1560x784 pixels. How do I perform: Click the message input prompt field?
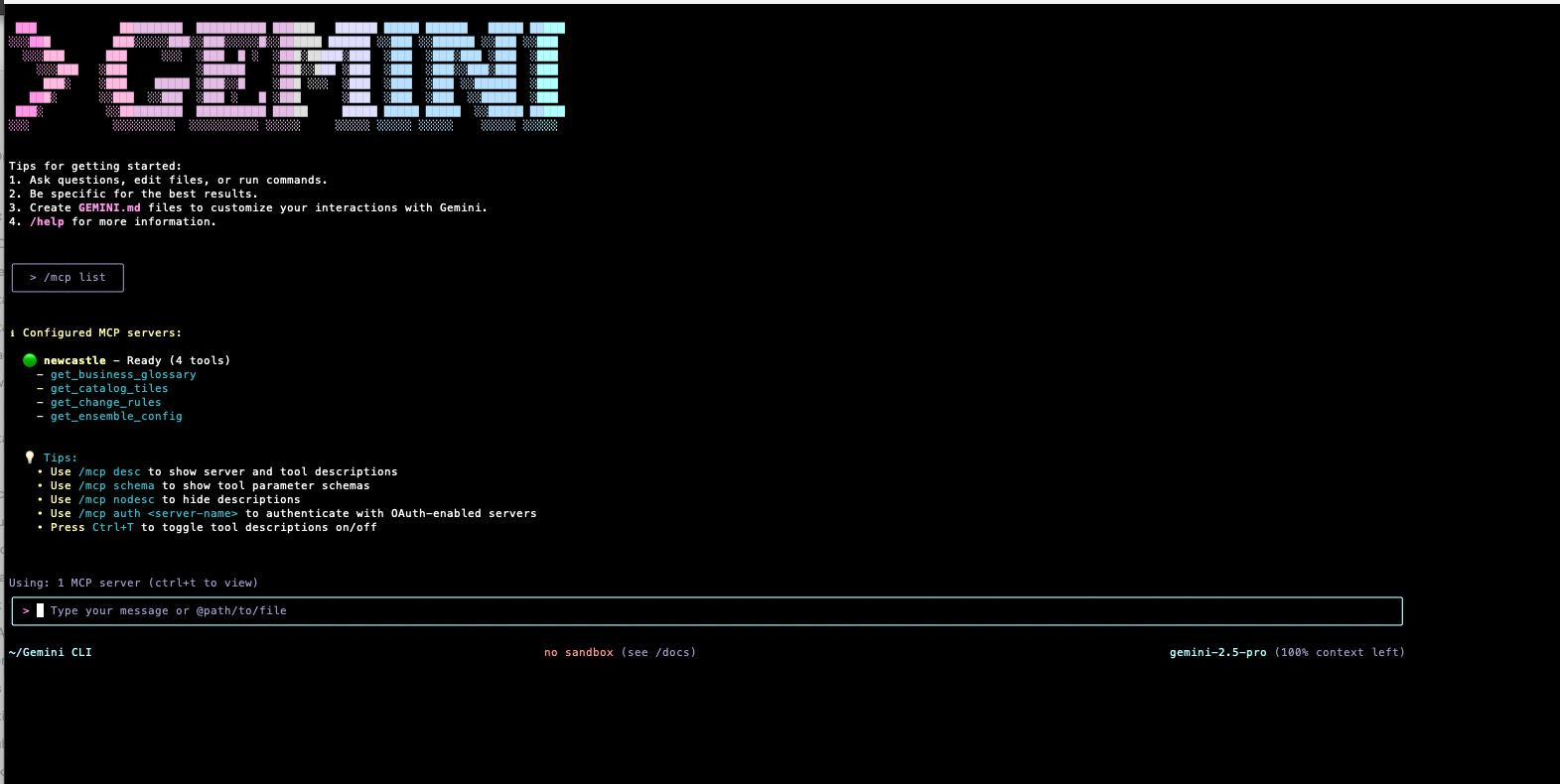point(707,611)
